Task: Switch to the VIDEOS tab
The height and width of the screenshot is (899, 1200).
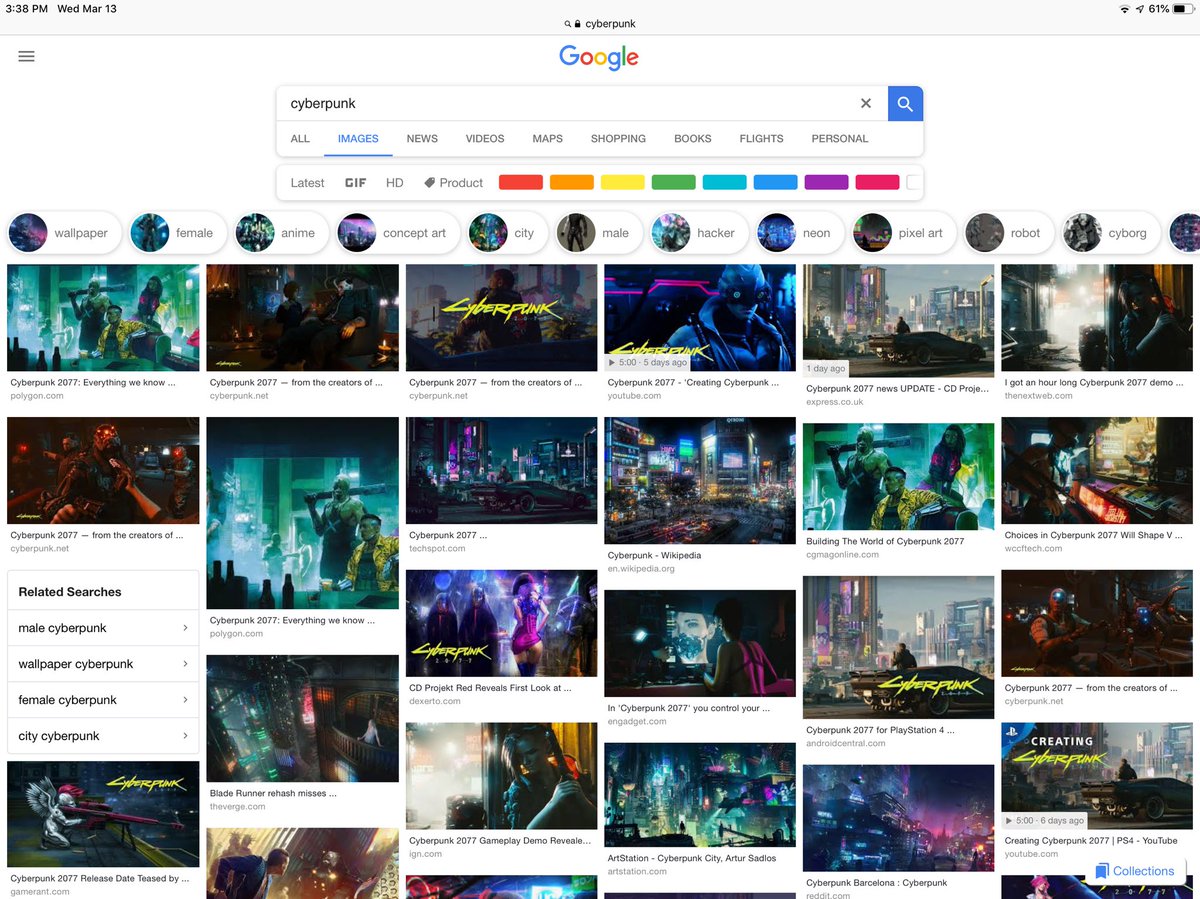Action: pos(485,139)
